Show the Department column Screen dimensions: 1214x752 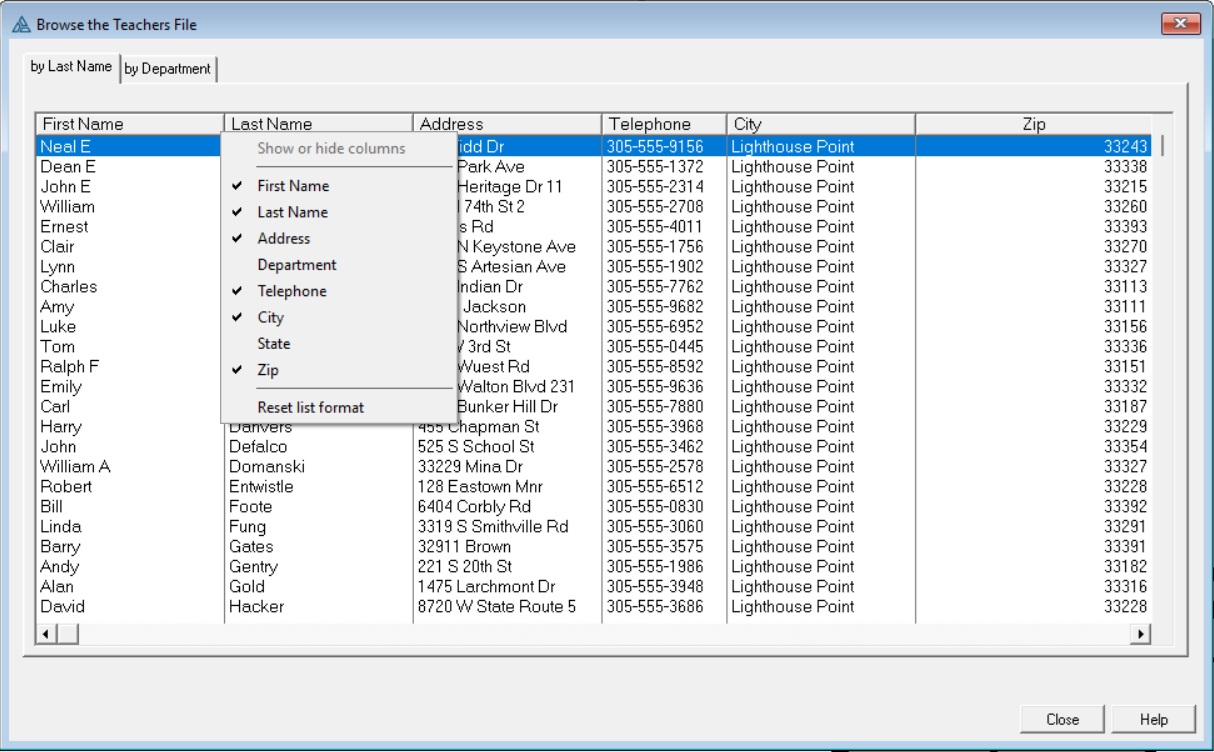pyautogui.click(x=296, y=265)
